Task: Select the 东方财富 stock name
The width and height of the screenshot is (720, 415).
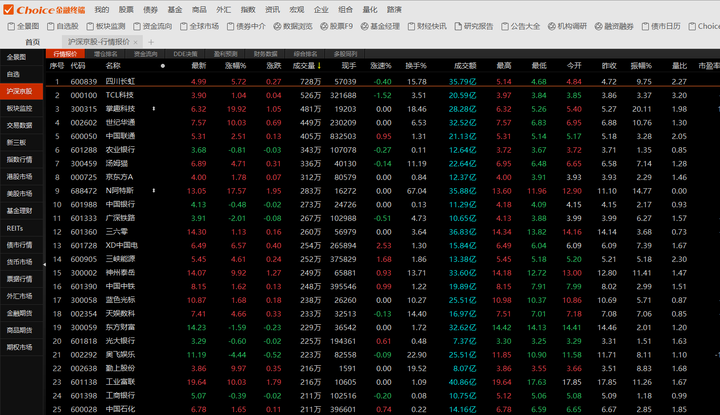Action: (x=120, y=327)
